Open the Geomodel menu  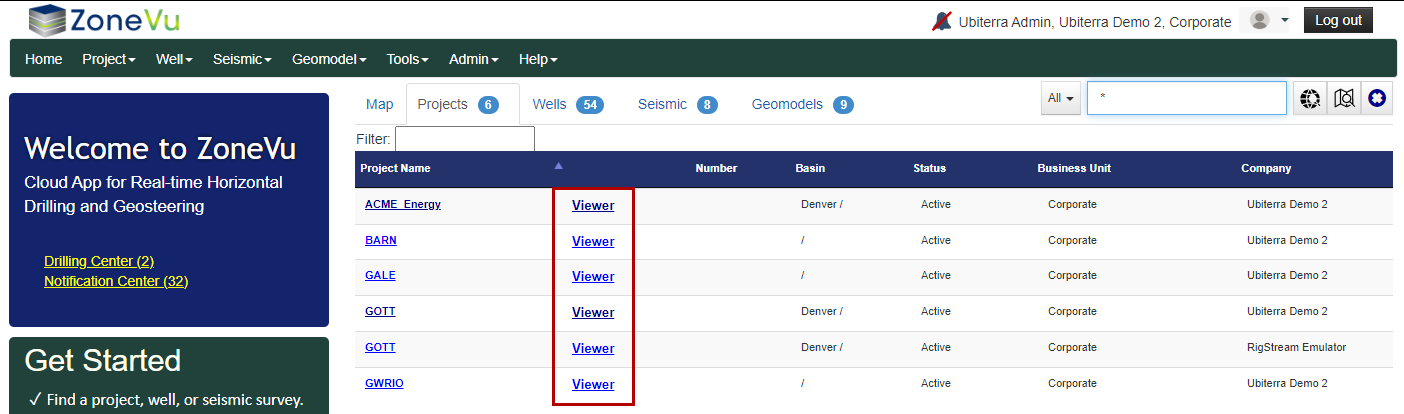tap(329, 59)
